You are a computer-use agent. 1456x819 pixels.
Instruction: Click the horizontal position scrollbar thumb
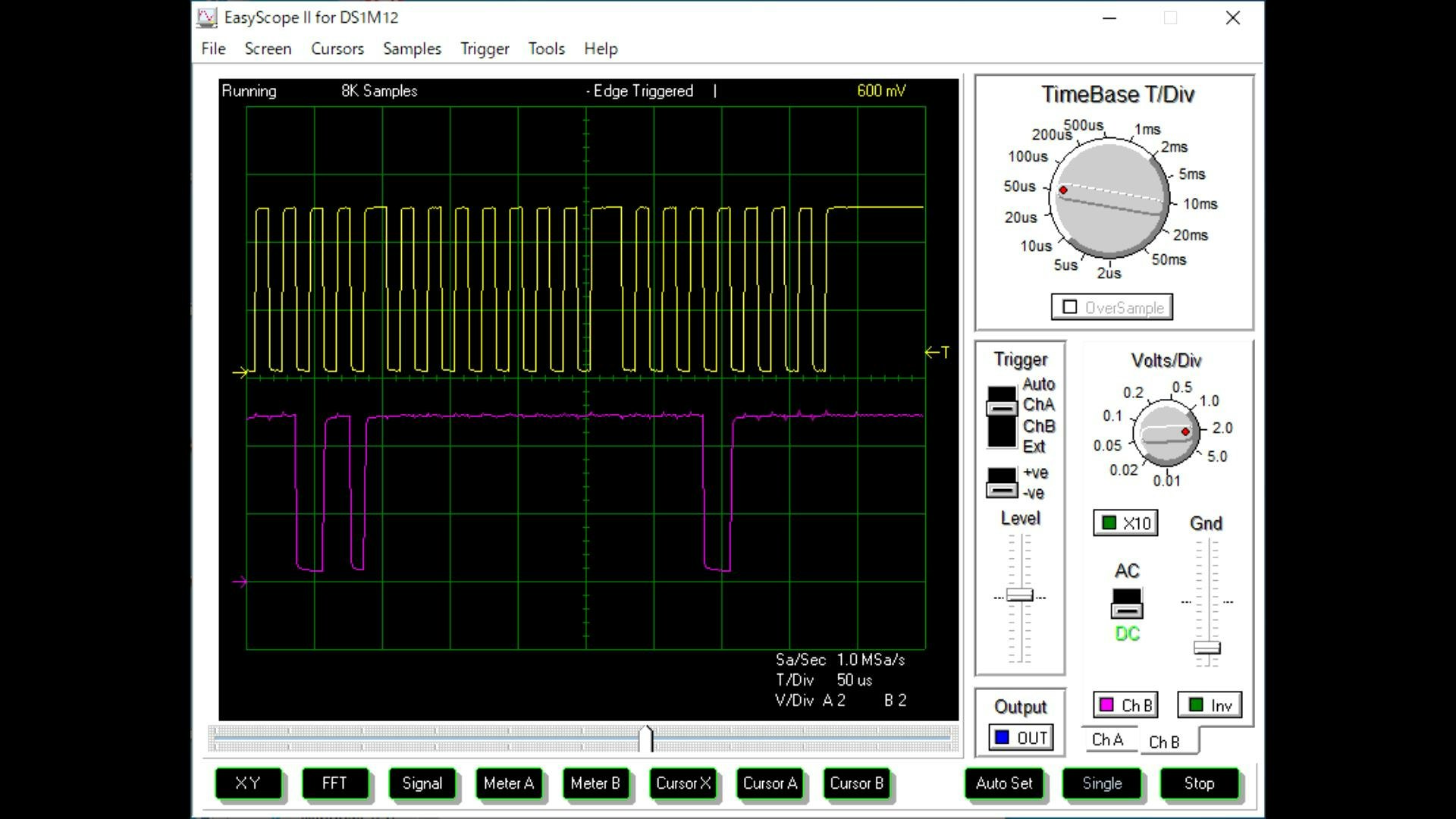646,739
